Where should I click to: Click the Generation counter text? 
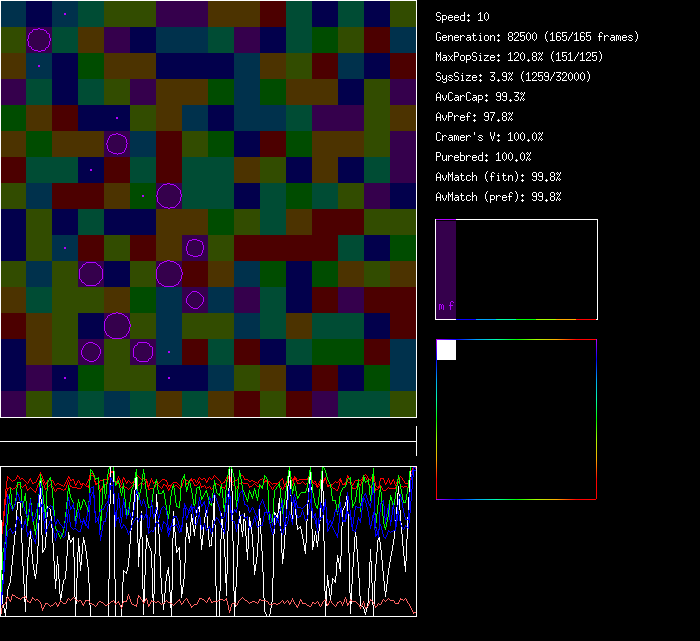pos(537,37)
